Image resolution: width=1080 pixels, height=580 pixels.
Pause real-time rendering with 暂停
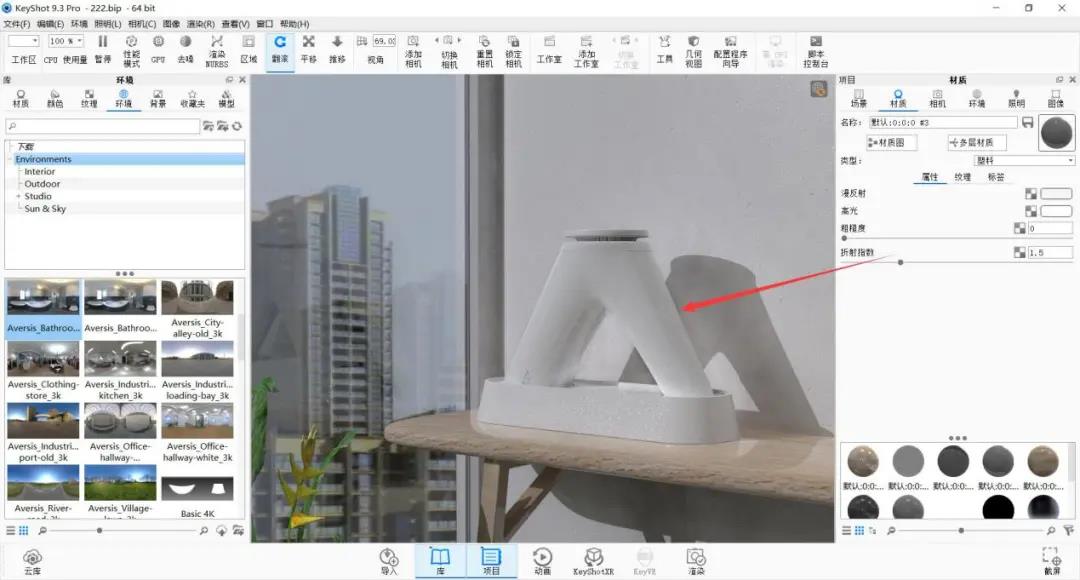click(x=103, y=50)
